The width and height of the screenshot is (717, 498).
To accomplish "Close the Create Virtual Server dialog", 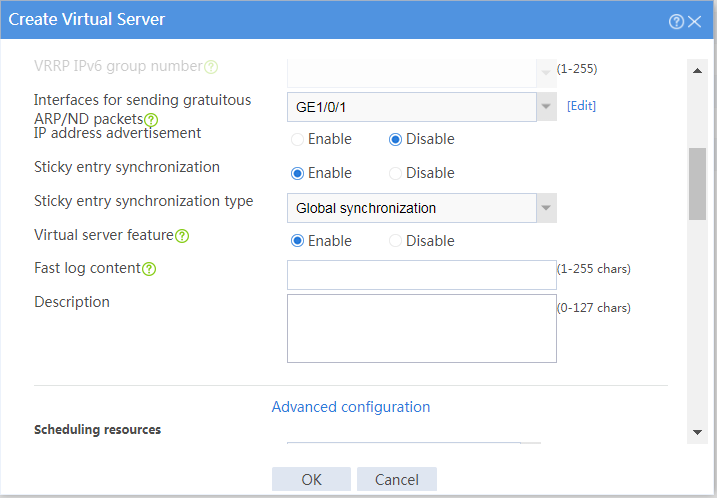I will [695, 21].
